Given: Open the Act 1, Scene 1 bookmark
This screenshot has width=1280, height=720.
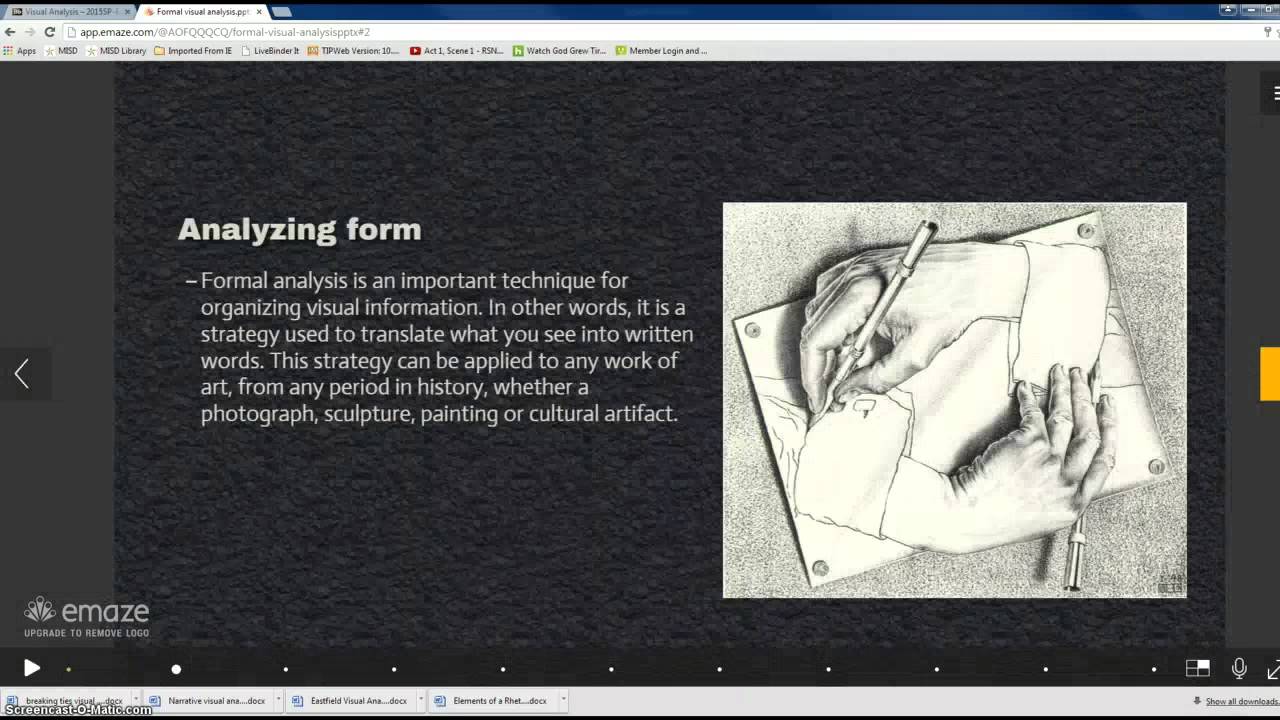Looking at the screenshot, I should point(457,51).
